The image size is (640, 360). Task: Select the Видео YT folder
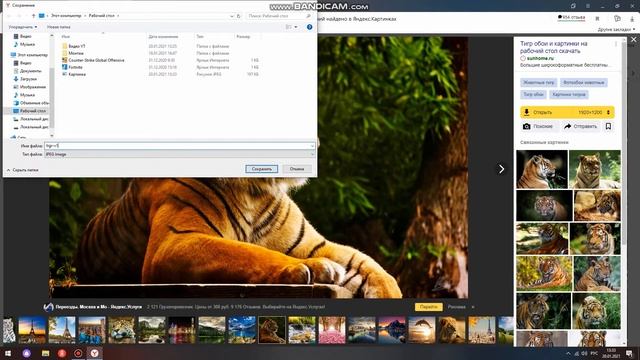point(77,46)
